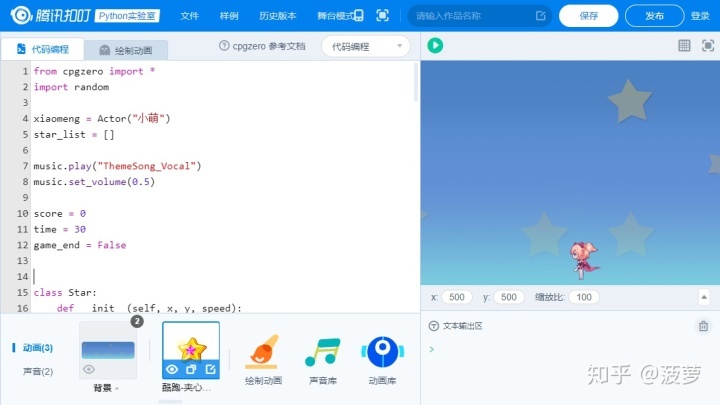The image size is (720, 405).
Task: Click the output console prompt arrow
Action: (432, 349)
